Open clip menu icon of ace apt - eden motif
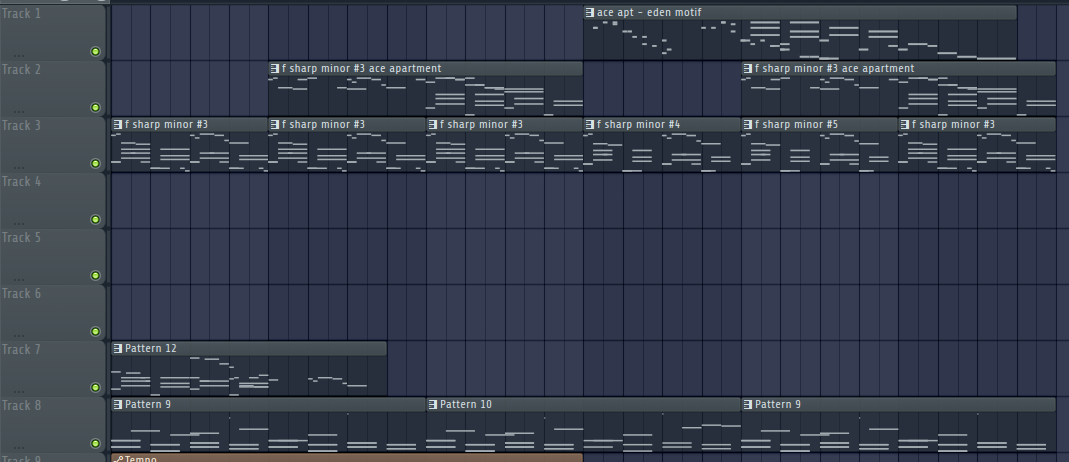Image resolution: width=1069 pixels, height=462 pixels. click(x=590, y=13)
